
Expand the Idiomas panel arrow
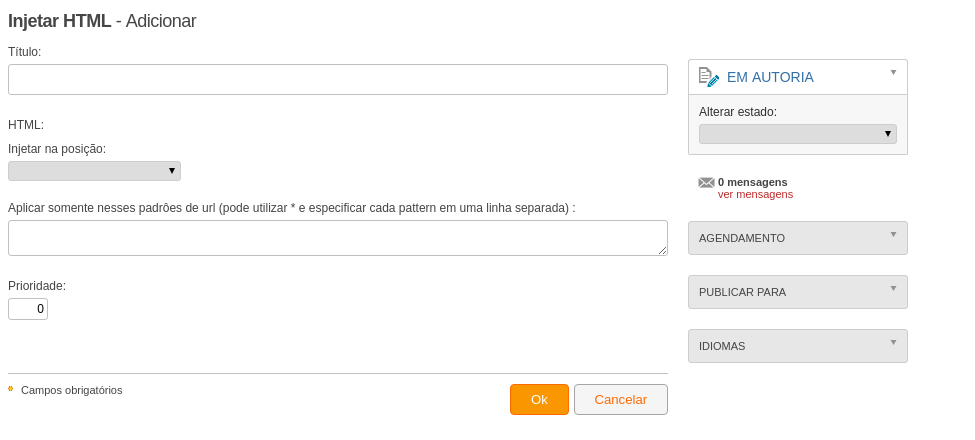(x=894, y=342)
